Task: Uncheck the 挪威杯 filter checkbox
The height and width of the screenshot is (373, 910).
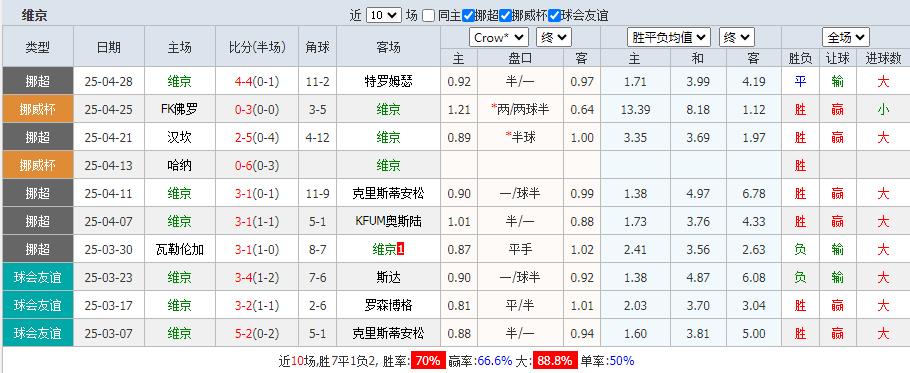Action: [x=504, y=16]
